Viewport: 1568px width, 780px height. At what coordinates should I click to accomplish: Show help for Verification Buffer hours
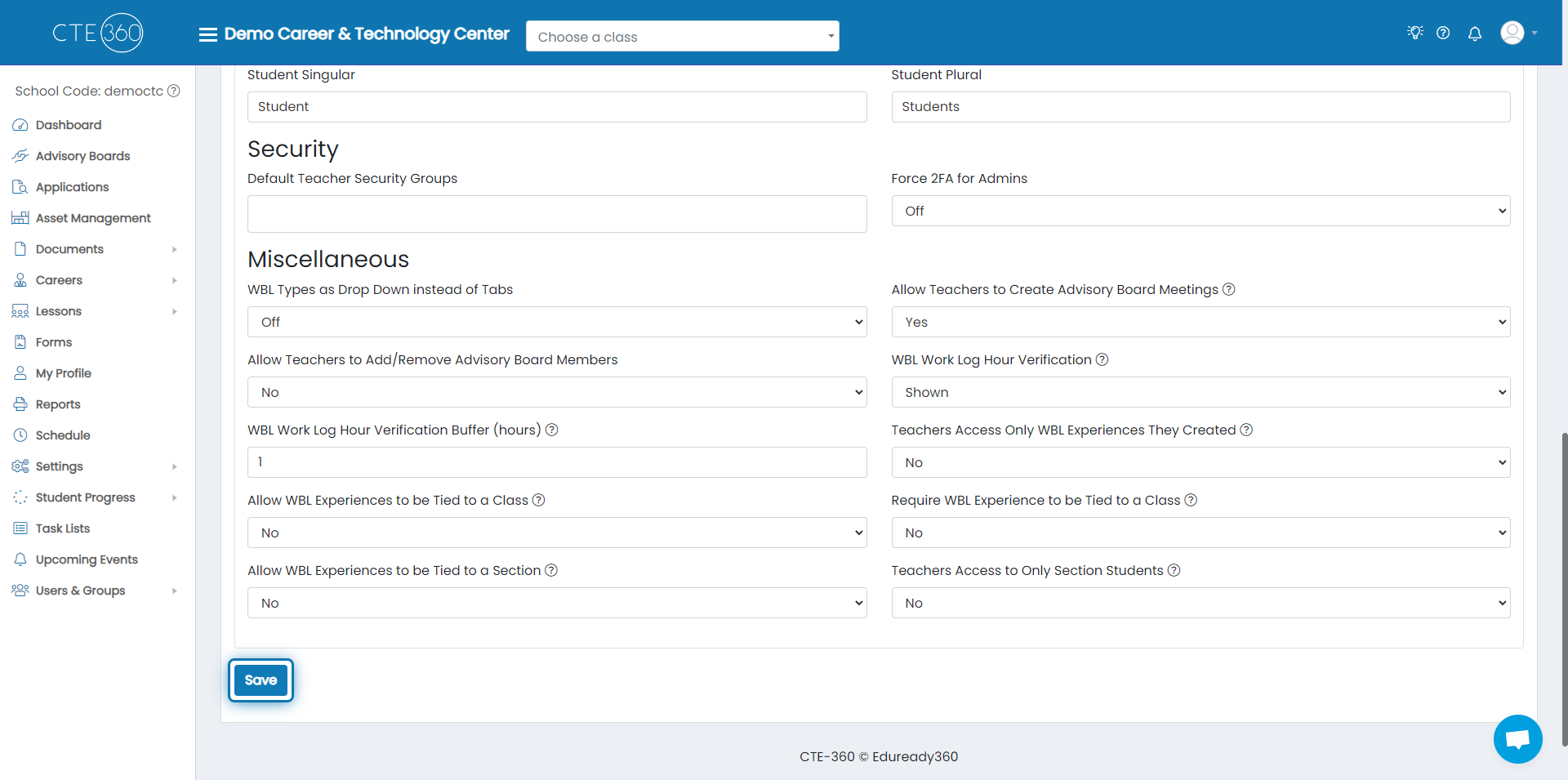tap(551, 430)
